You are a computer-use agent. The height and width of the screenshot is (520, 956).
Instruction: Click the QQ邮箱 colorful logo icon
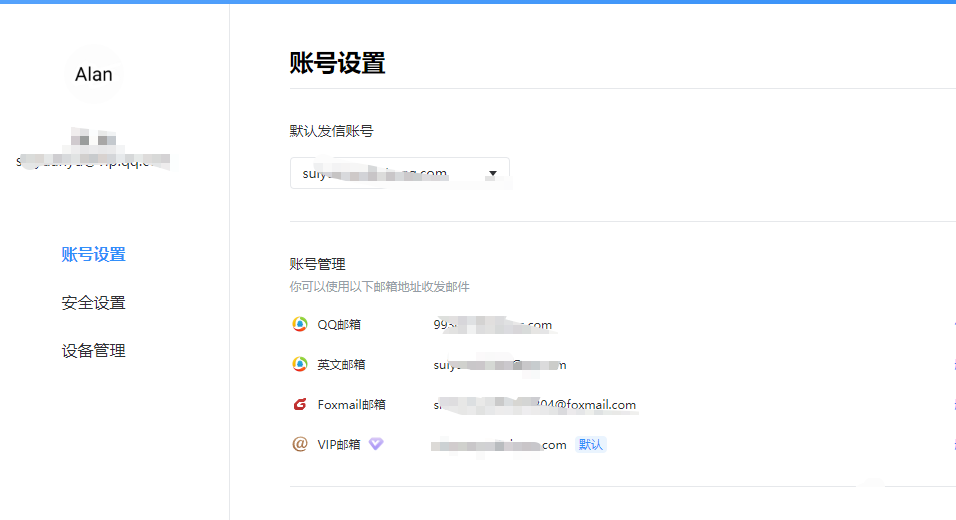pyautogui.click(x=299, y=324)
